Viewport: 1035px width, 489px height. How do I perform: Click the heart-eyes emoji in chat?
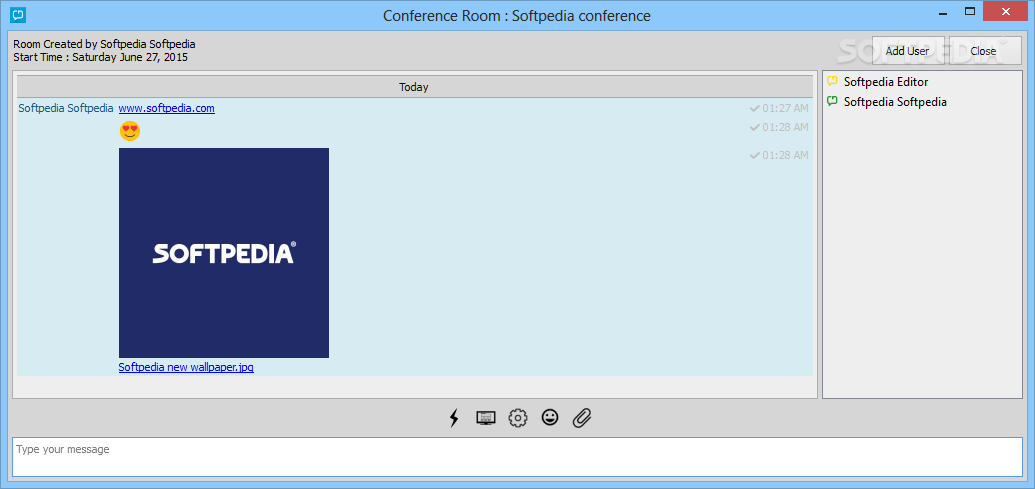[130, 131]
